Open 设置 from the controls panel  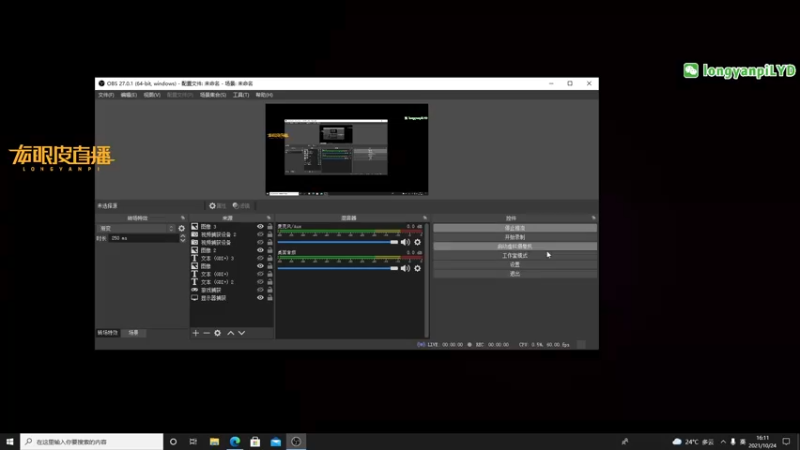(x=515, y=265)
